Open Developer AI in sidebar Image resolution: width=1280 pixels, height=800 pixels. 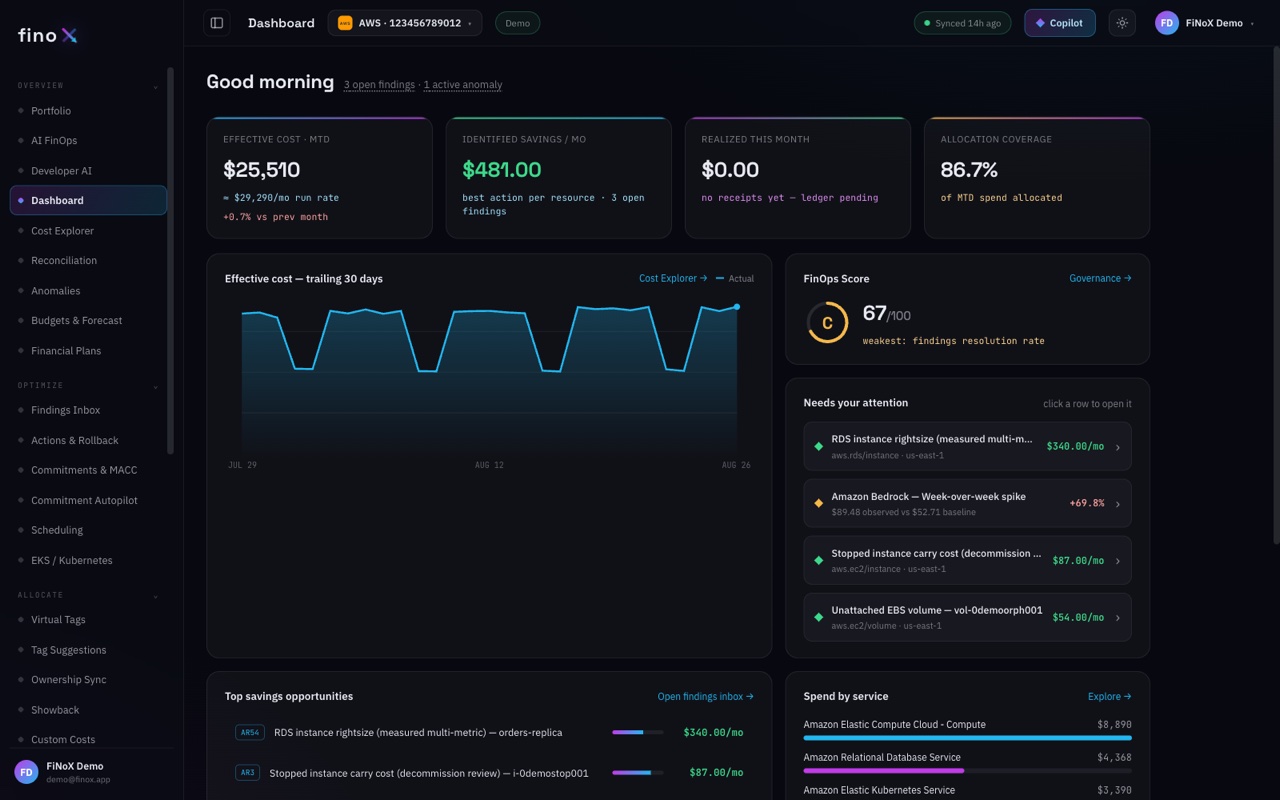pos(88,171)
